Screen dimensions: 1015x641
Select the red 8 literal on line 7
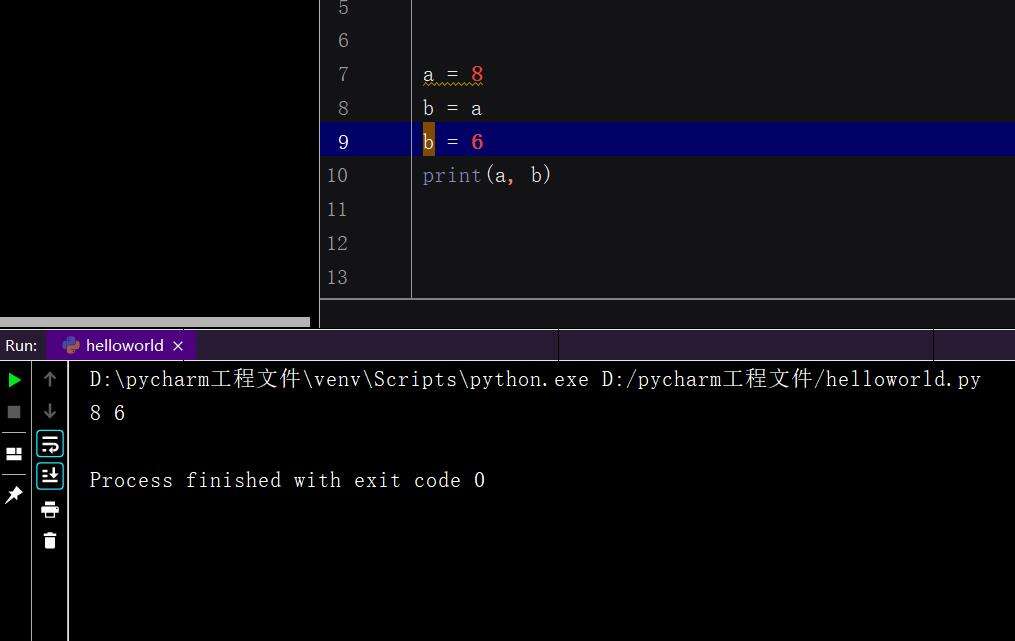(477, 74)
